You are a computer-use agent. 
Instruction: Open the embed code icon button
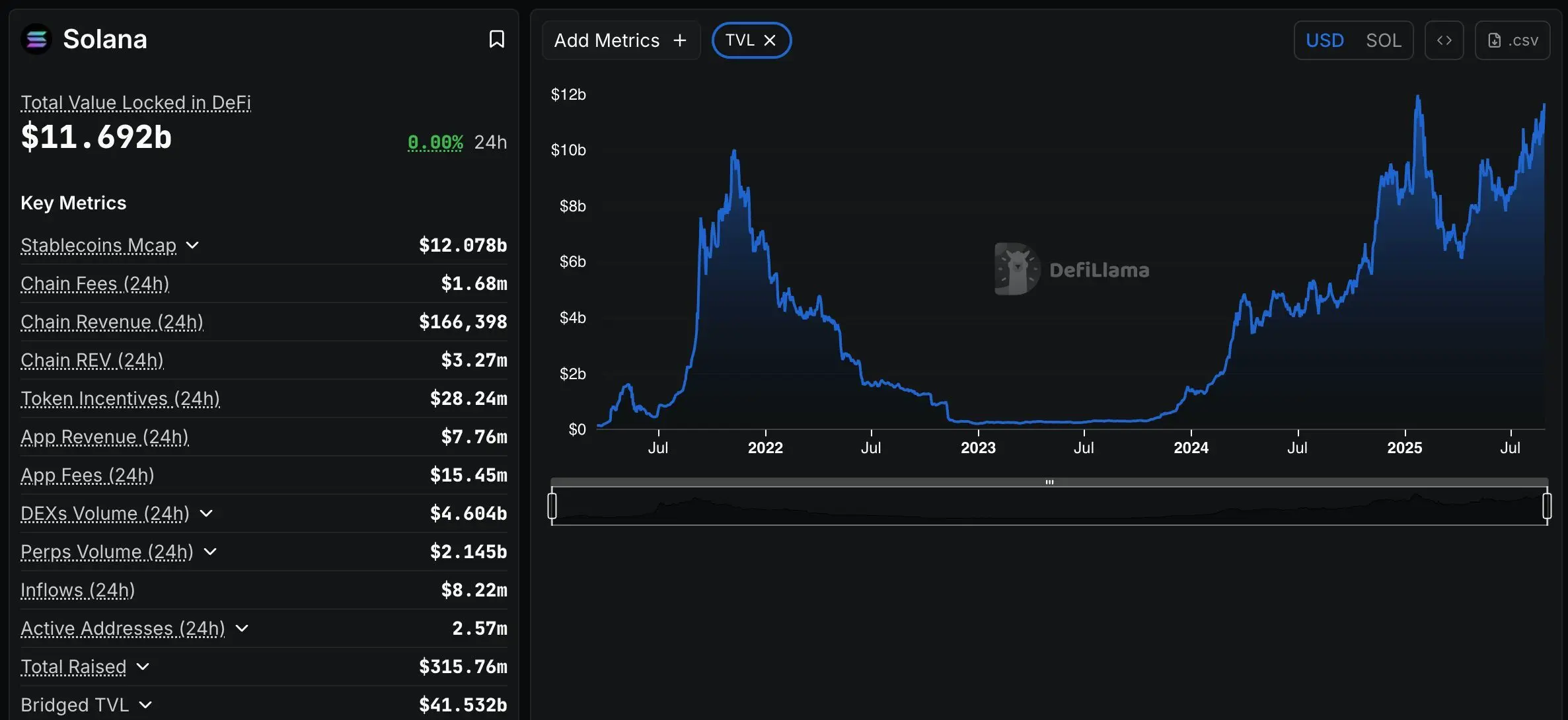[1444, 40]
